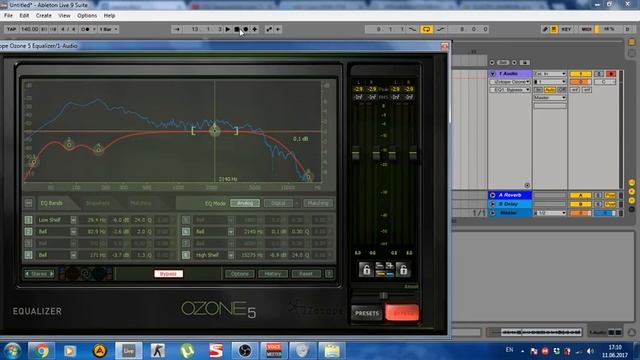Open the Ext. In input type dropdown
The height and width of the screenshot is (360, 640).
pyautogui.click(x=550, y=74)
